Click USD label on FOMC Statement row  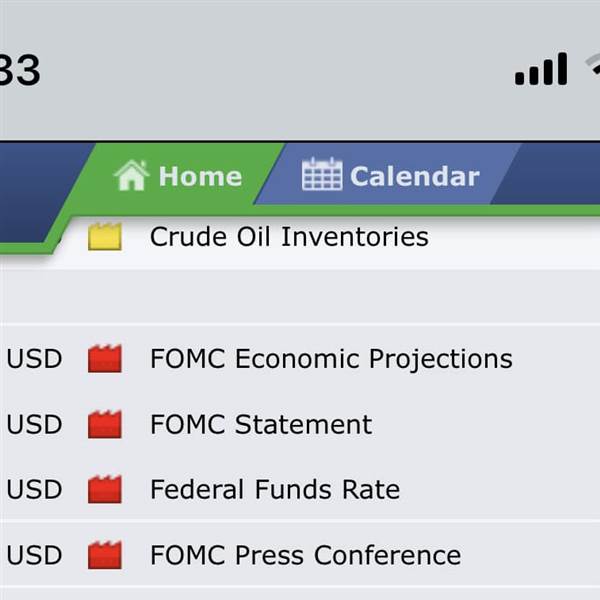pos(34,424)
